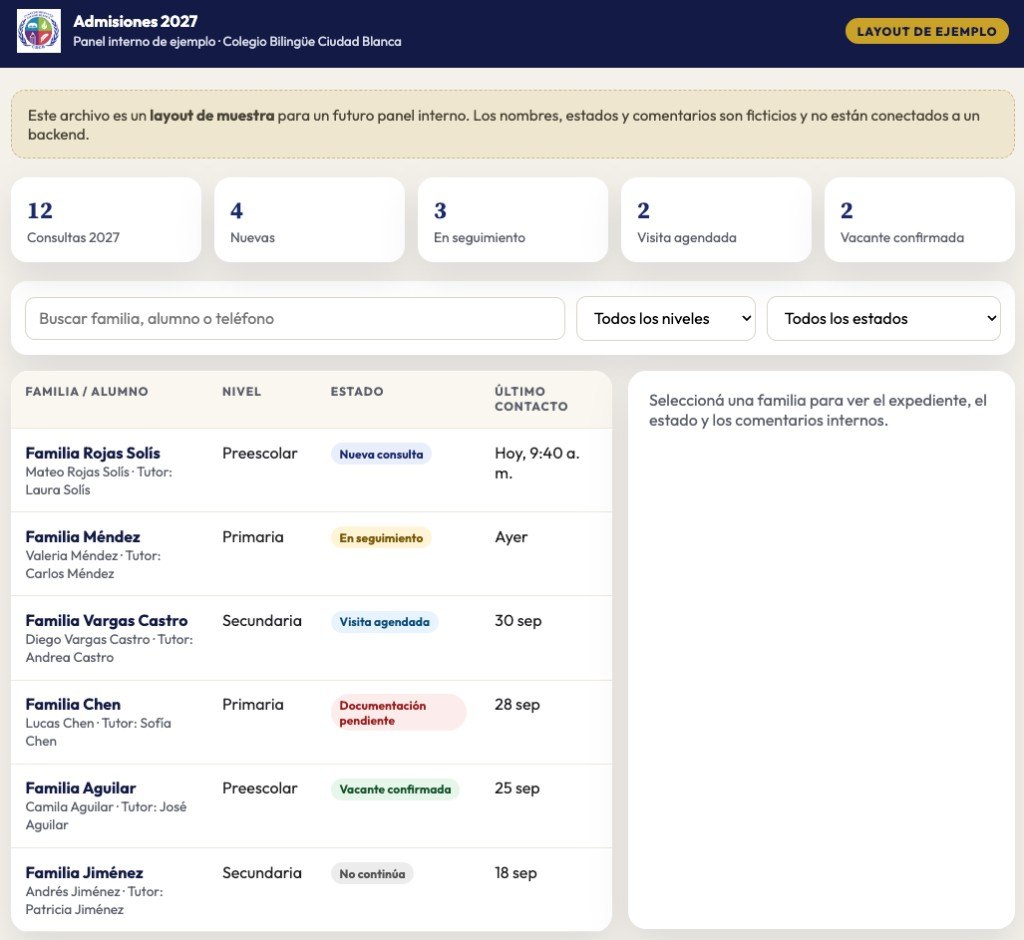1024x940 pixels.
Task: Click 'Seleccioná una familia' placeholder text
Action: click(818, 410)
